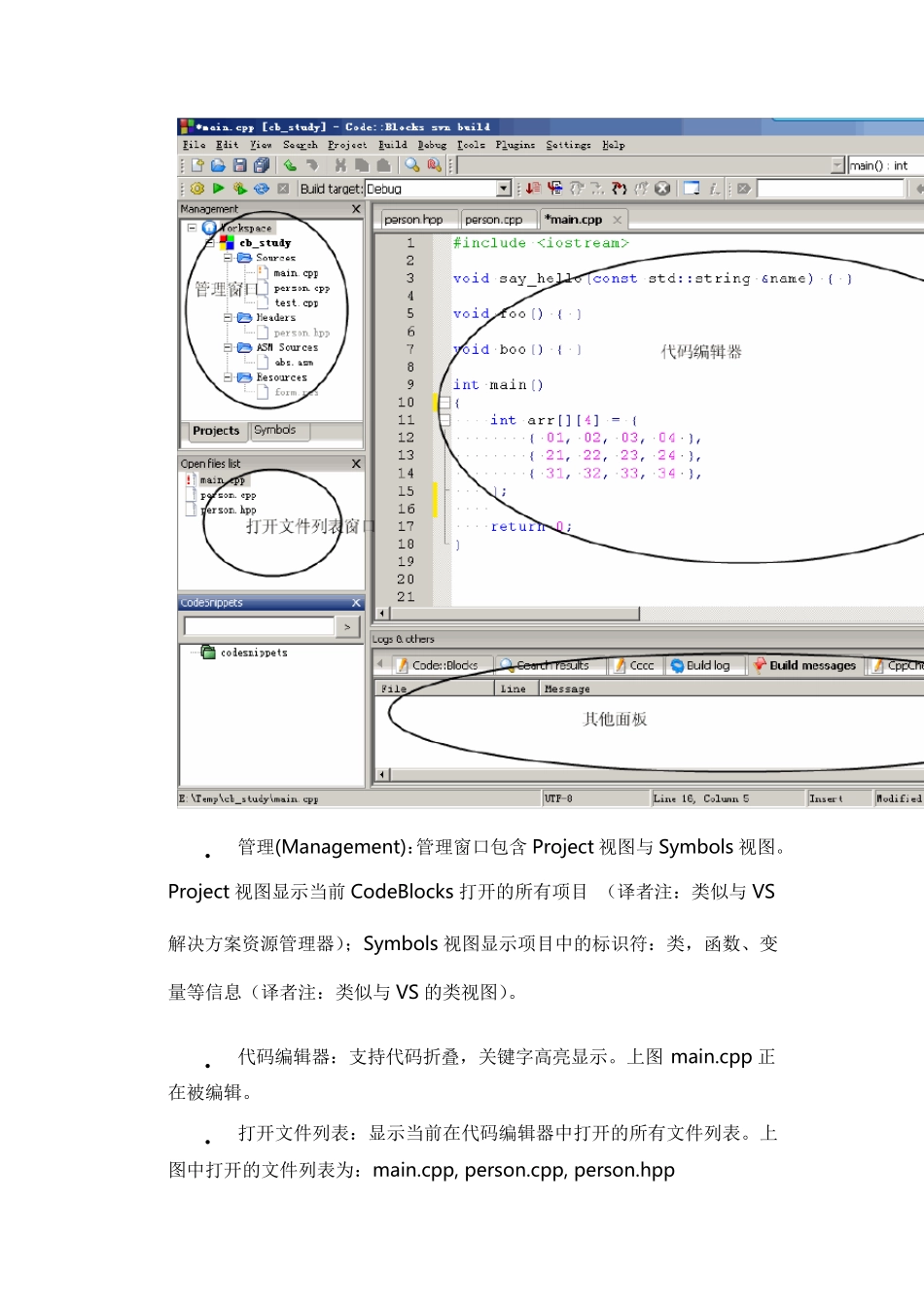Screen dimensions: 924x1307
Task: Click the Debugging windows icon
Action: pyautogui.click(x=692, y=189)
